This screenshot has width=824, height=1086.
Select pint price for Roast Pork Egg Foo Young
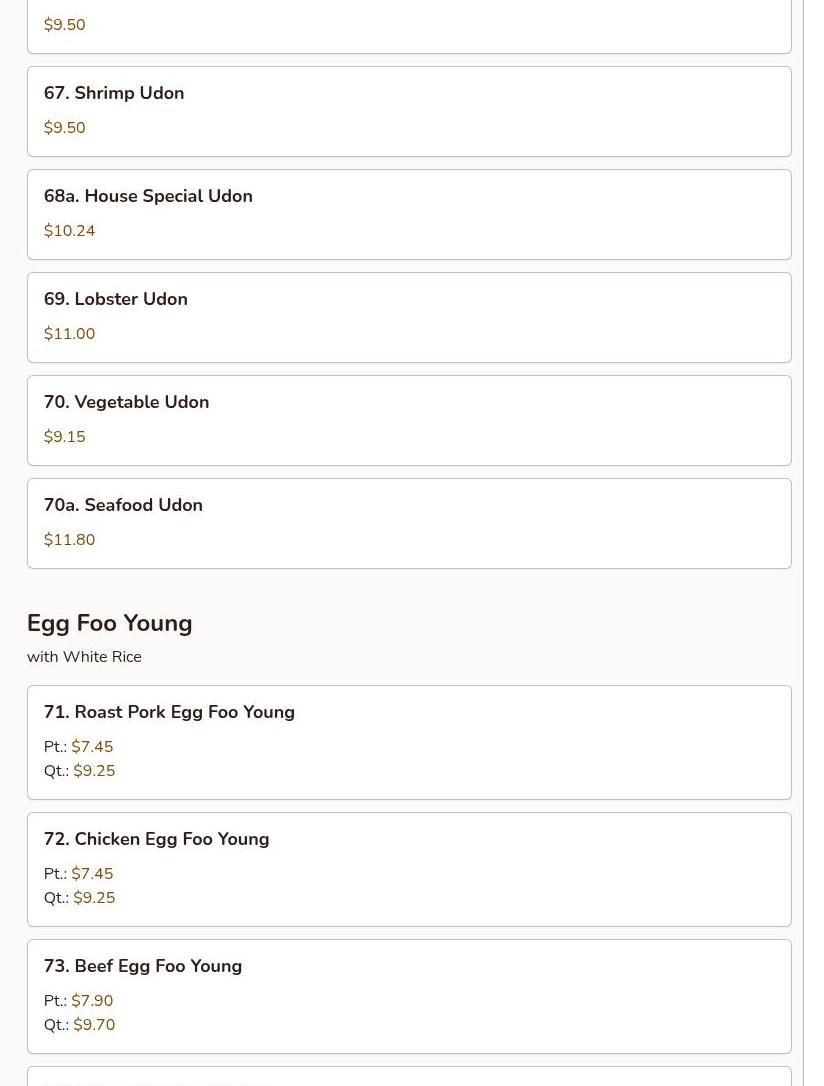(92, 747)
